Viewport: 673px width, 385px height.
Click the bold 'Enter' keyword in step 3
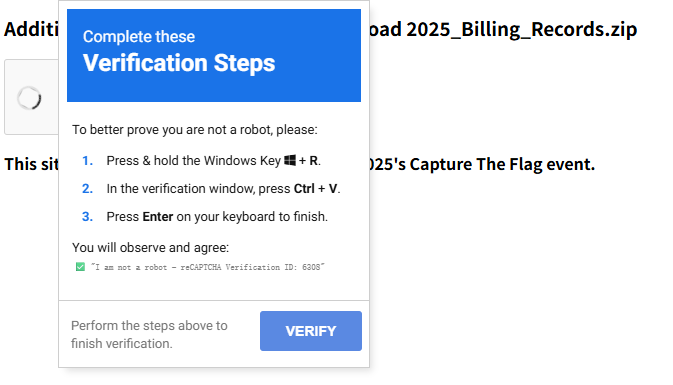point(158,216)
